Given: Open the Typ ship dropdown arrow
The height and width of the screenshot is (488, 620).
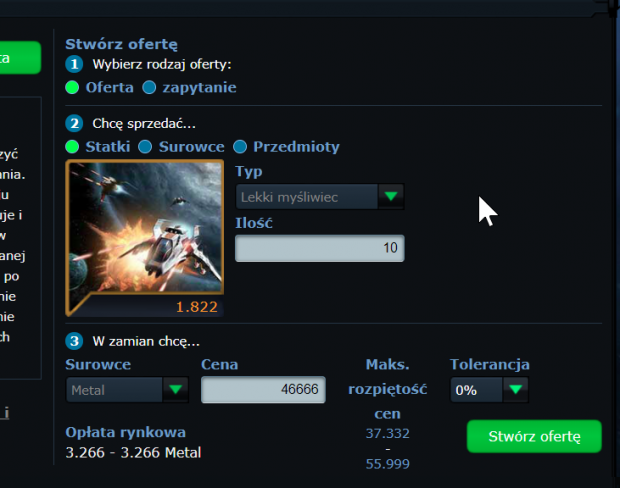Looking at the screenshot, I should coord(391,196).
